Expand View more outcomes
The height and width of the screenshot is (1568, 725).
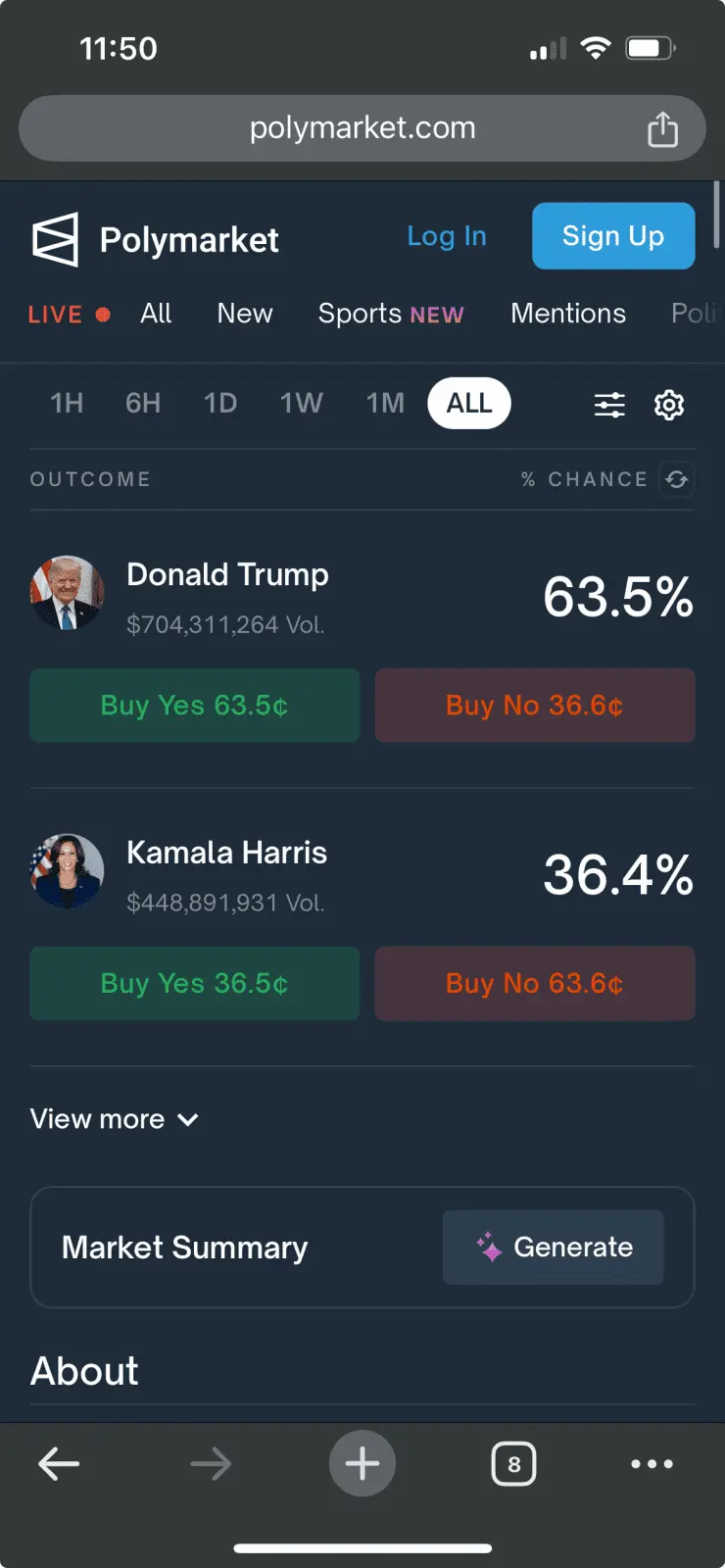(115, 1119)
